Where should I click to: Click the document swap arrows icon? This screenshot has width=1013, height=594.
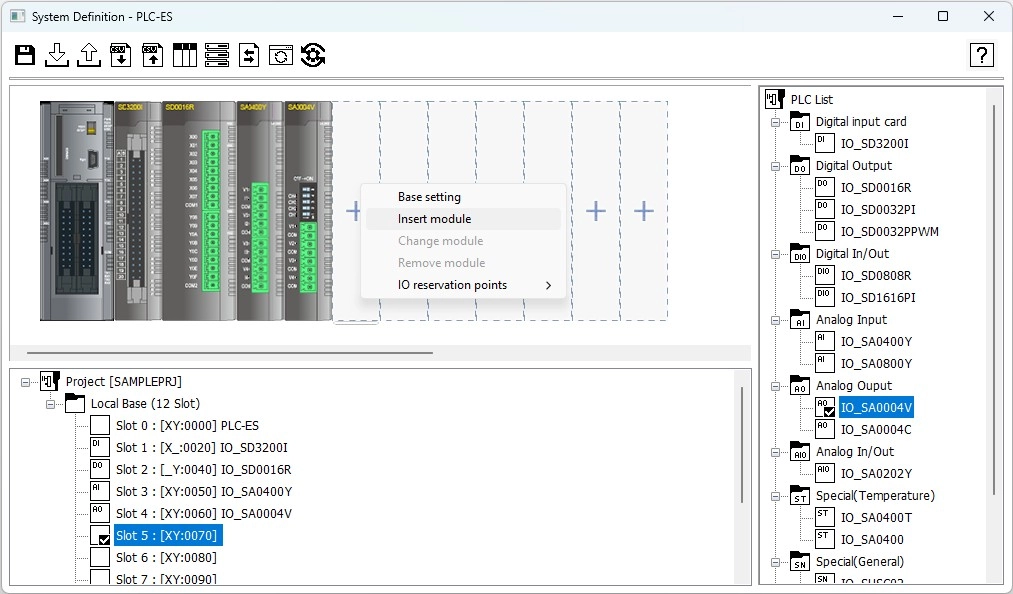pos(249,55)
